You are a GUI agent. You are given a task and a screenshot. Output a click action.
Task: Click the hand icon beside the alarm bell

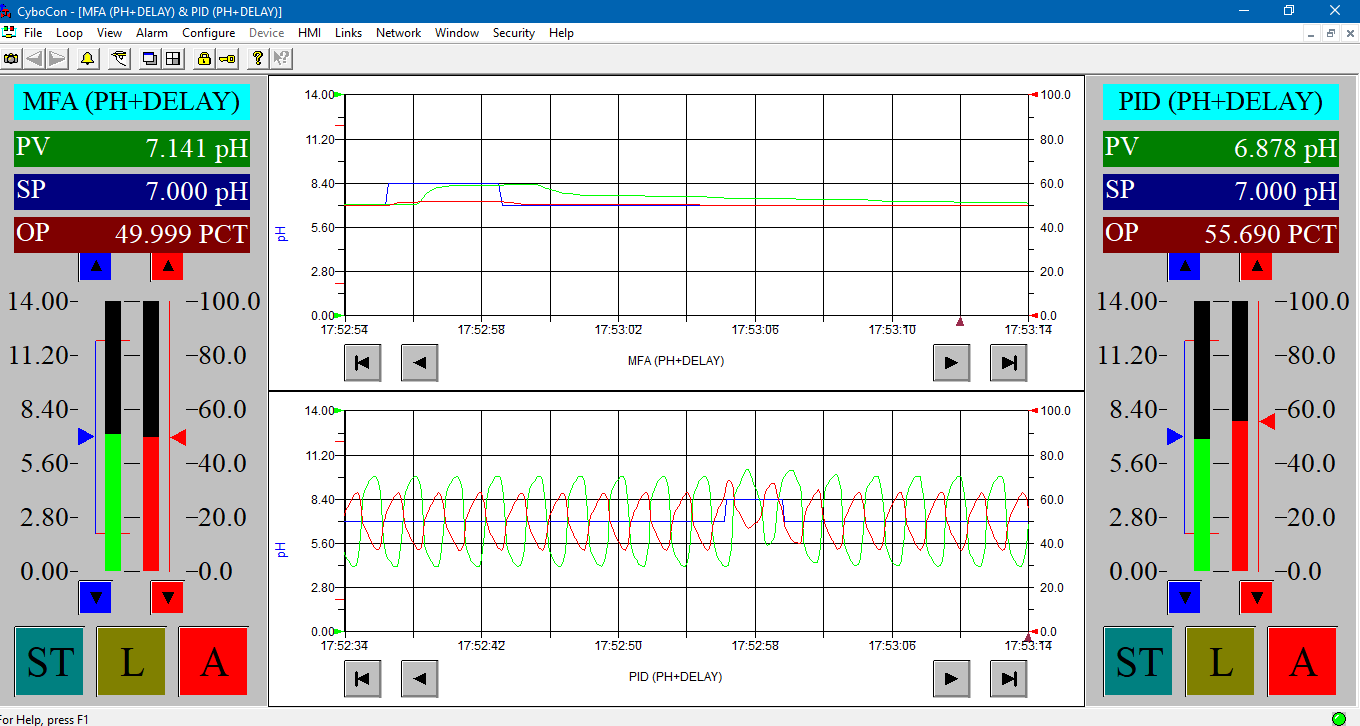(119, 59)
